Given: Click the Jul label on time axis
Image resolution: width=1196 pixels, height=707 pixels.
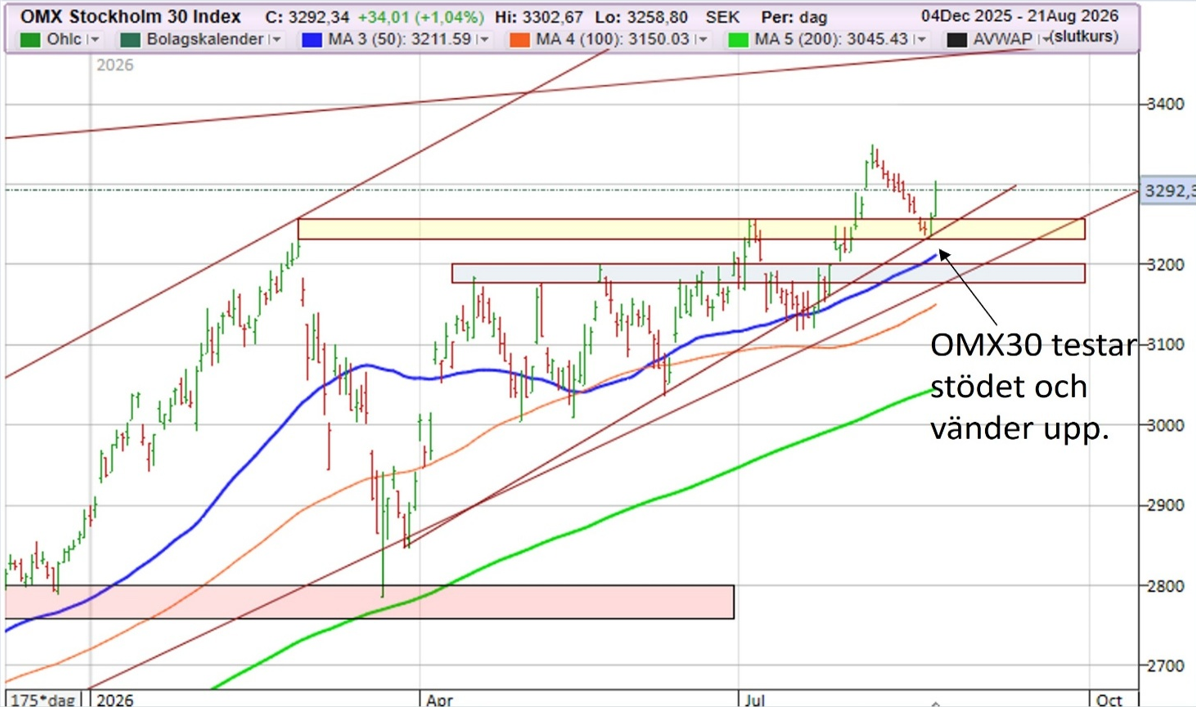Looking at the screenshot, I should point(754,699).
